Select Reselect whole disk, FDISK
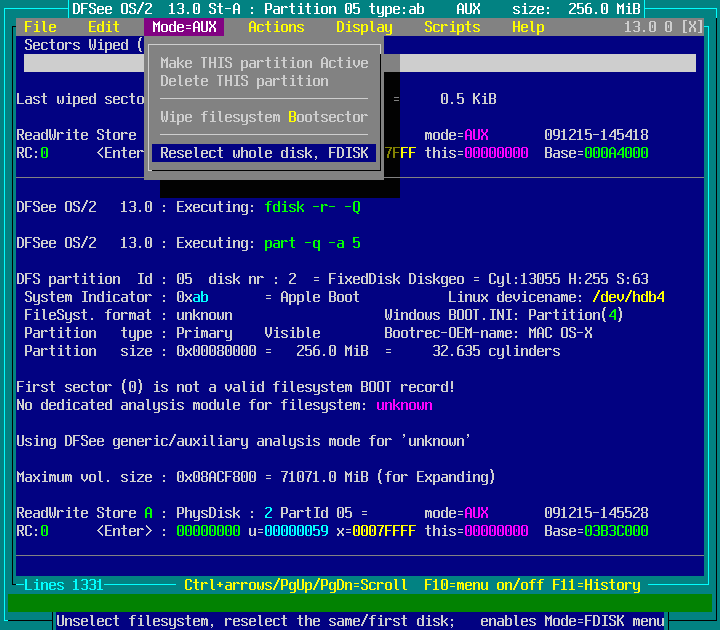This screenshot has height=630, width=720. [x=264, y=153]
